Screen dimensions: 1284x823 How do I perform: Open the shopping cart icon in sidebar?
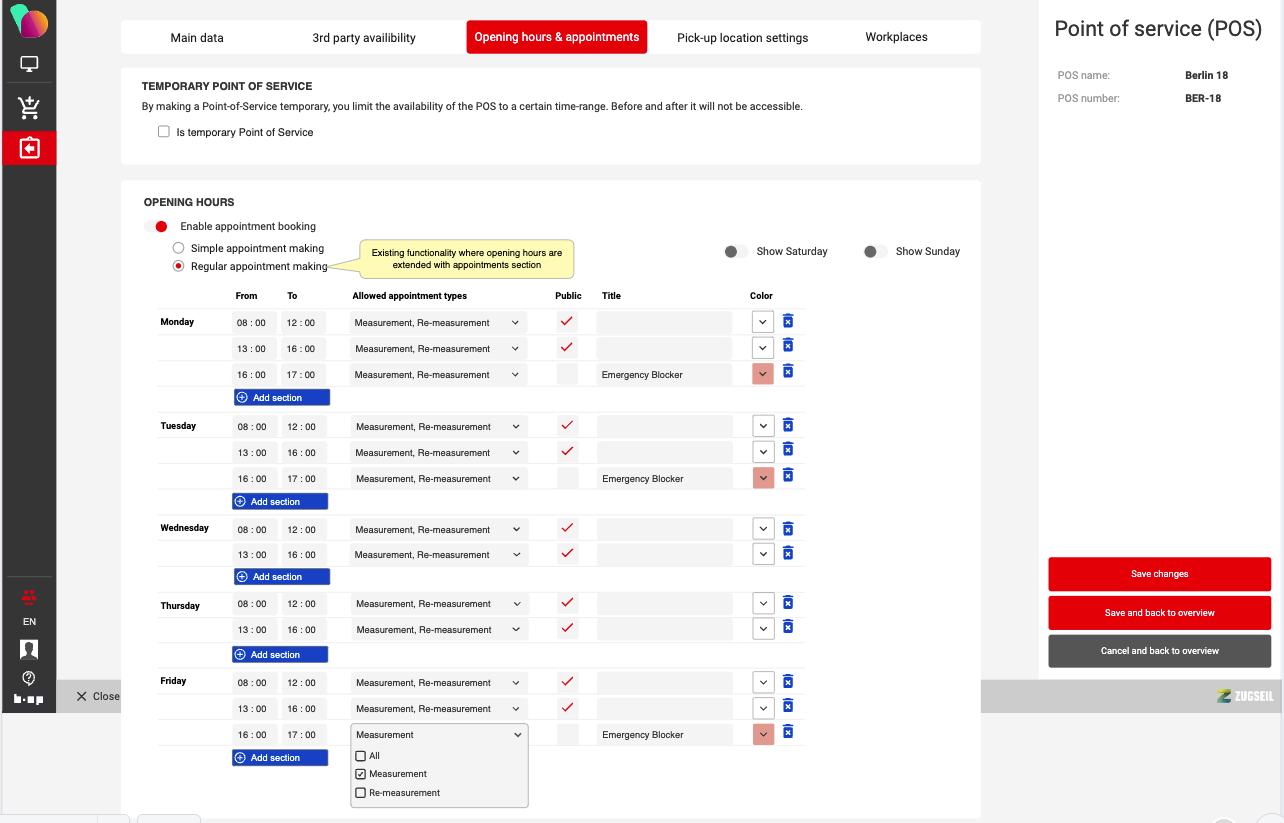pos(29,108)
